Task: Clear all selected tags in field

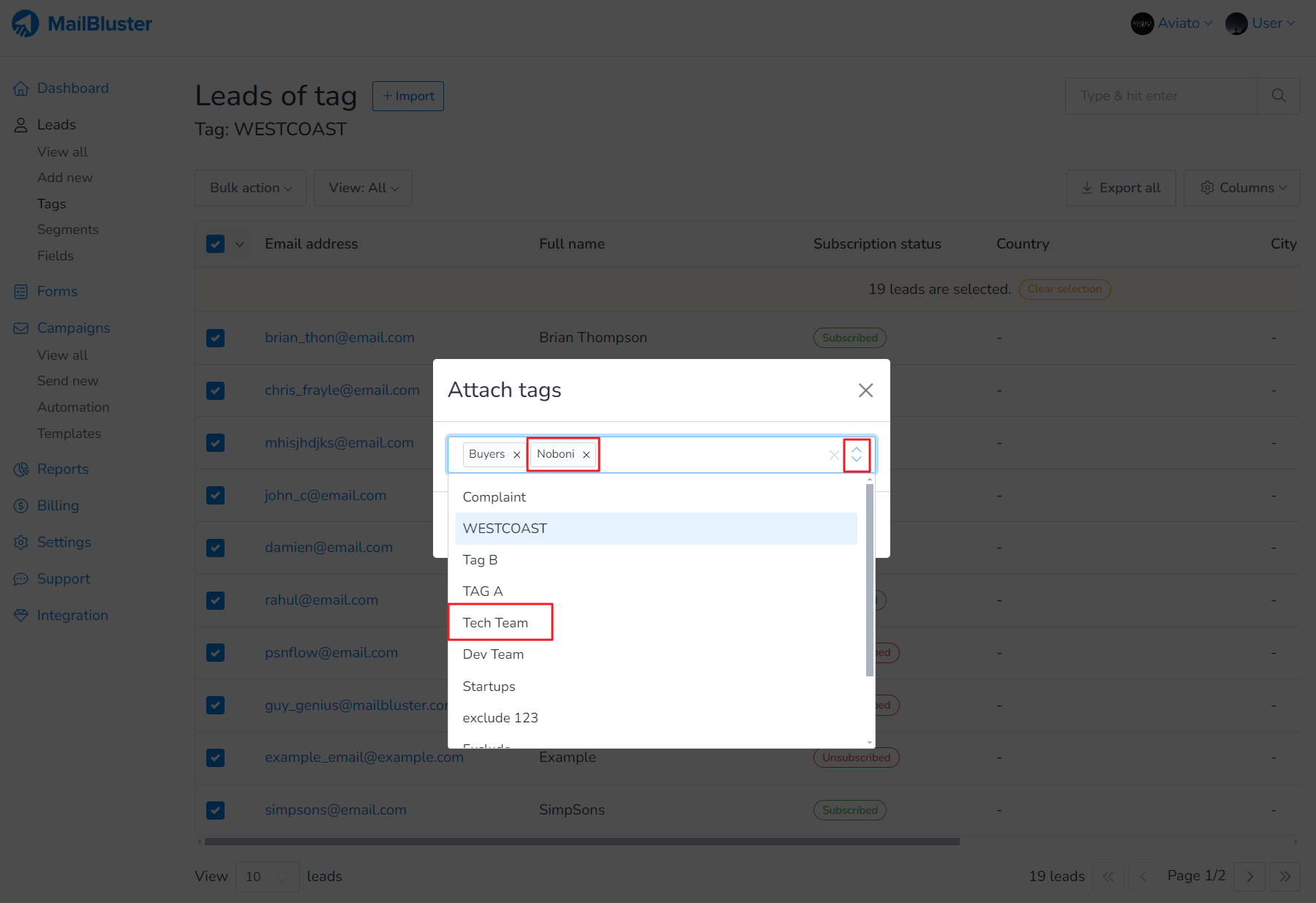Action: [x=834, y=455]
